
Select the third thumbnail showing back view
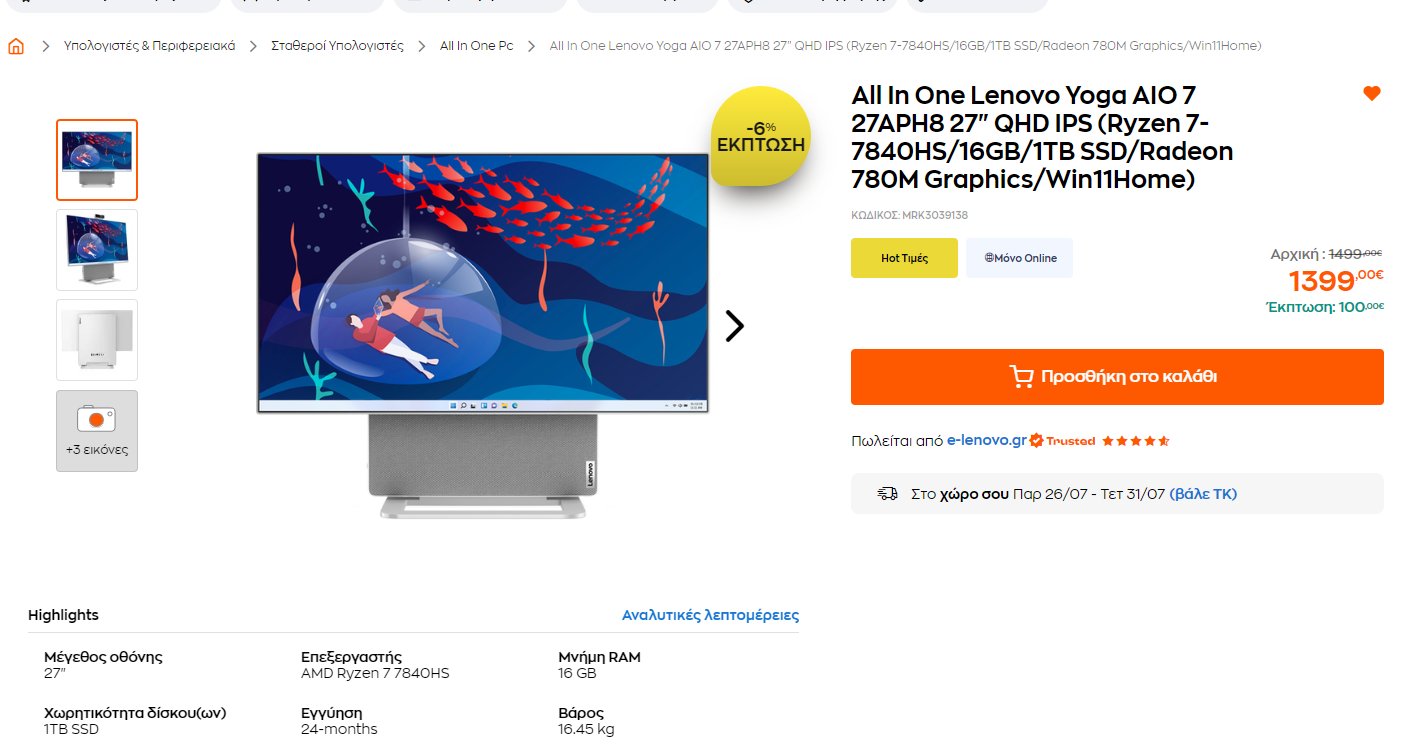tap(97, 340)
